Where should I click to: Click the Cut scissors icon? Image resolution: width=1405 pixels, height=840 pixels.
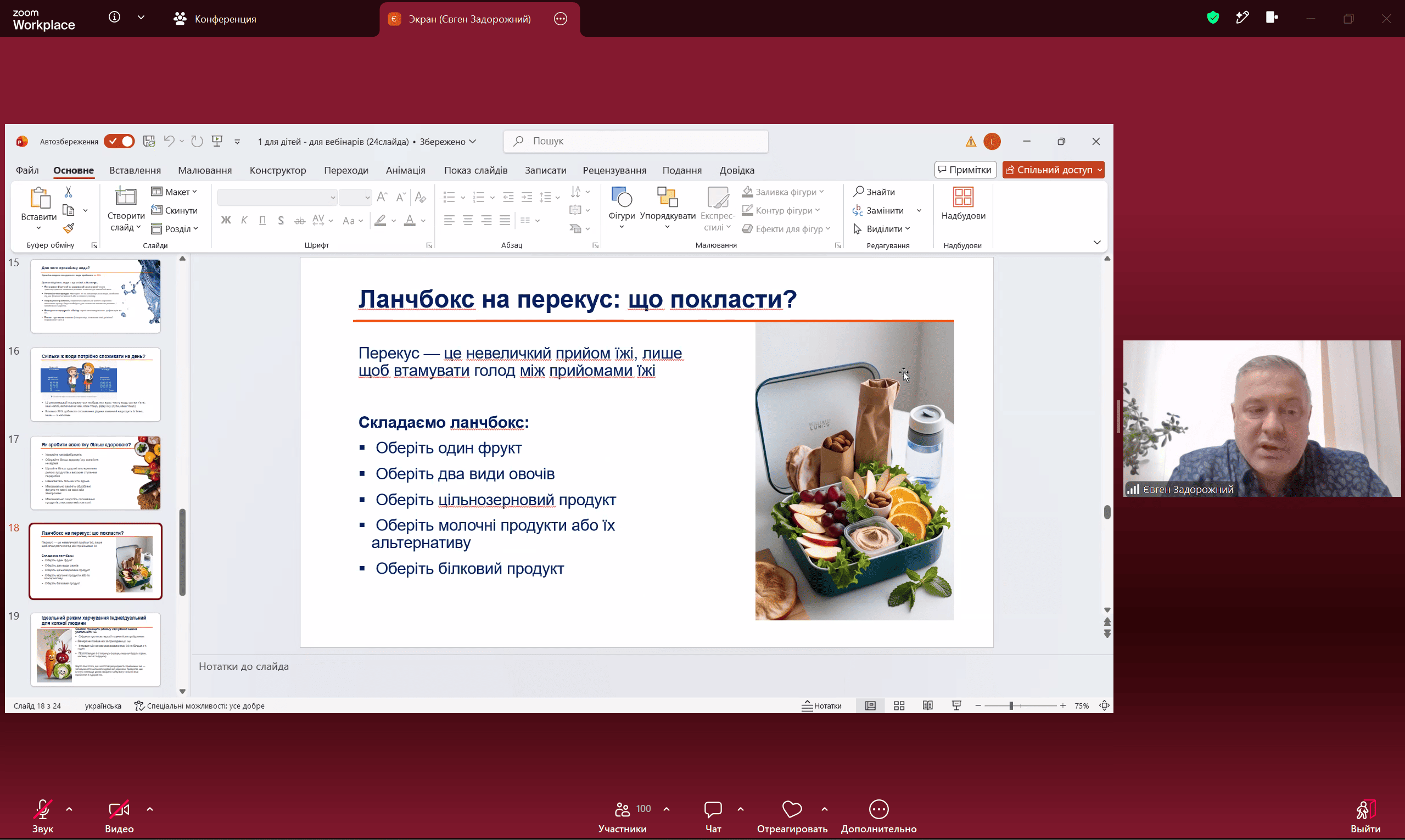(68, 192)
